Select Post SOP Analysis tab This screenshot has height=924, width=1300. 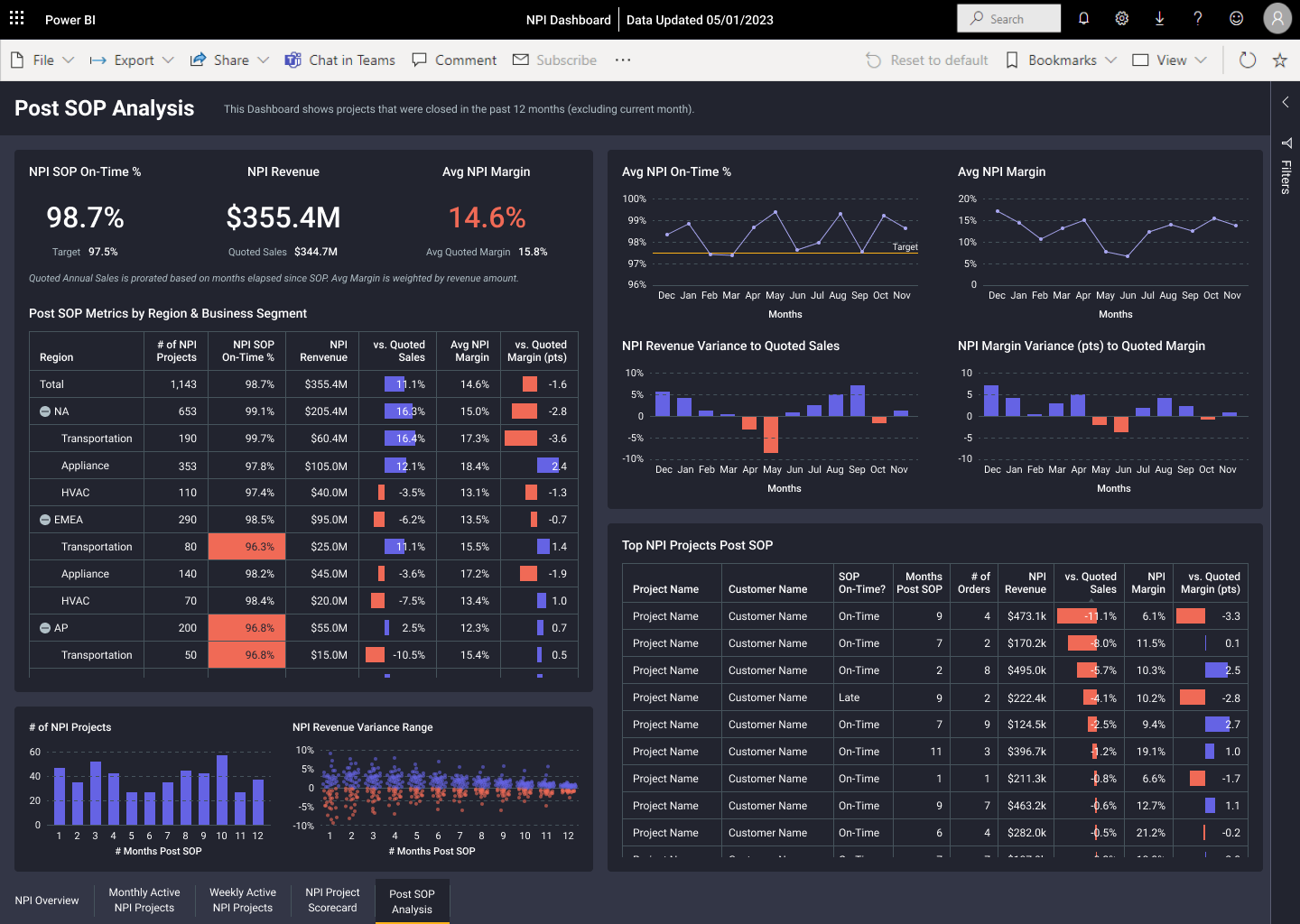412,901
